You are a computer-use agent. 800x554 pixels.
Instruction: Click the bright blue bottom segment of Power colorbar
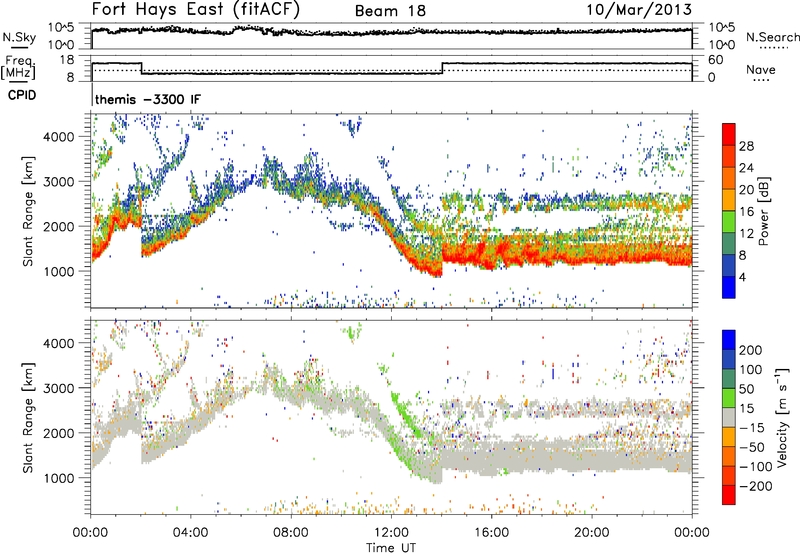[x=729, y=287]
